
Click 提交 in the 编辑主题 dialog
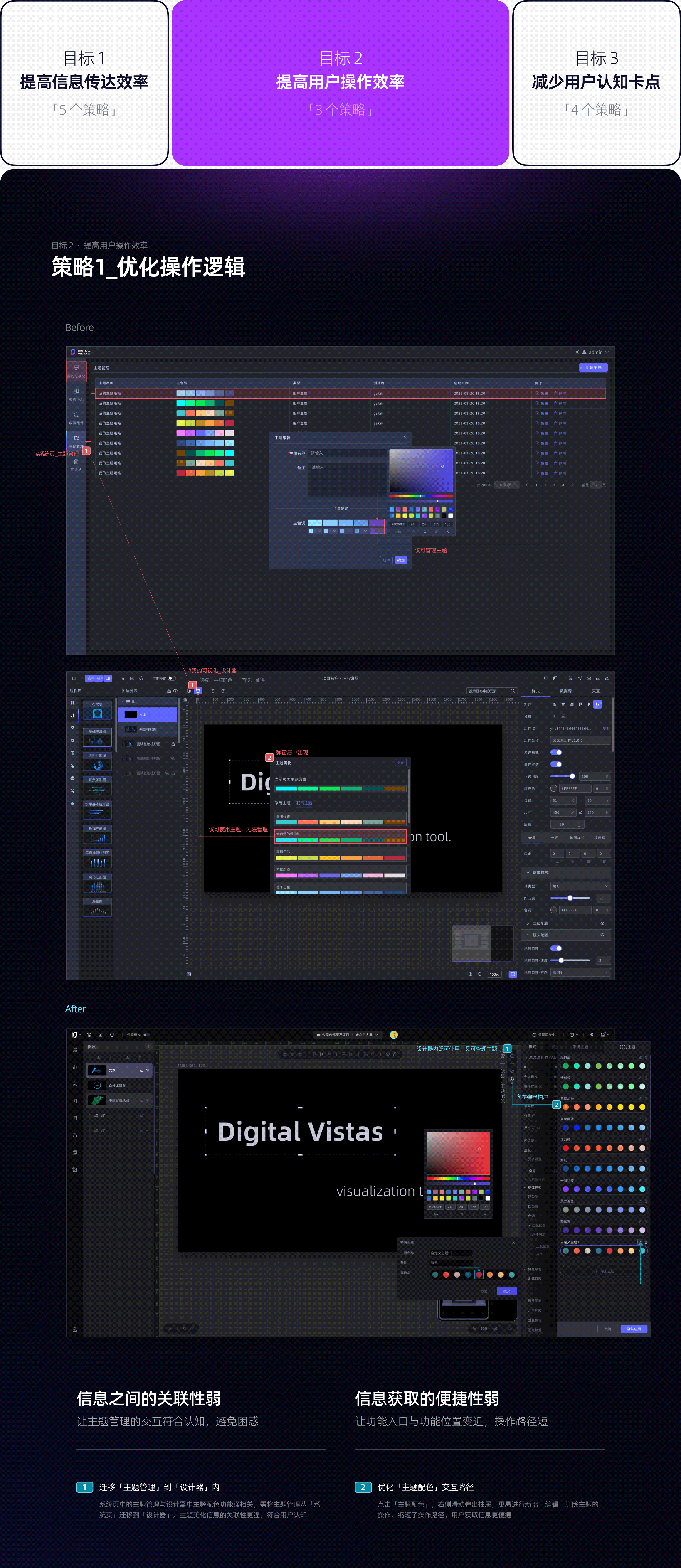507,1291
